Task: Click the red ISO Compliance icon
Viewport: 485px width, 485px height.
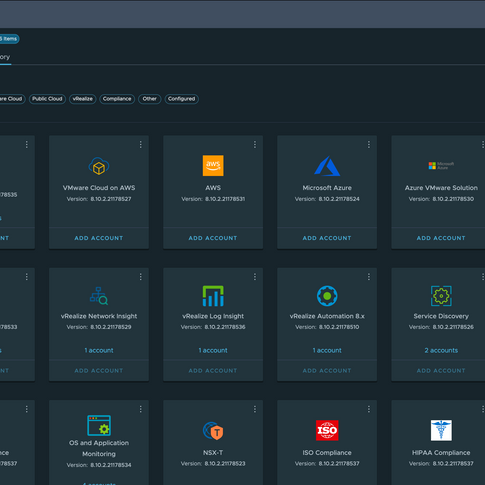Action: tap(327, 430)
